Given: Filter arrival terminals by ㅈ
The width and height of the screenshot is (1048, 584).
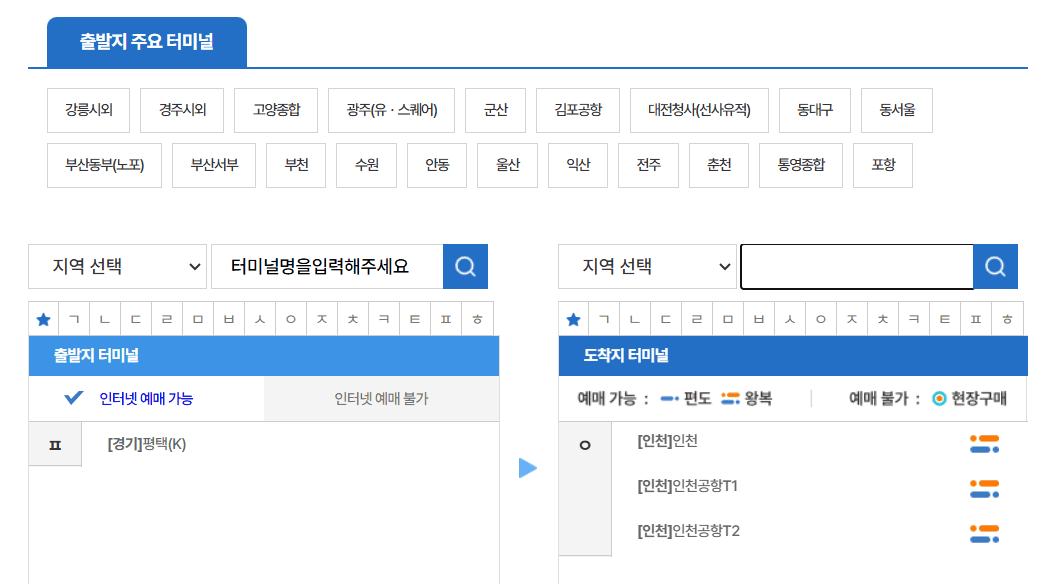Looking at the screenshot, I should (852, 319).
